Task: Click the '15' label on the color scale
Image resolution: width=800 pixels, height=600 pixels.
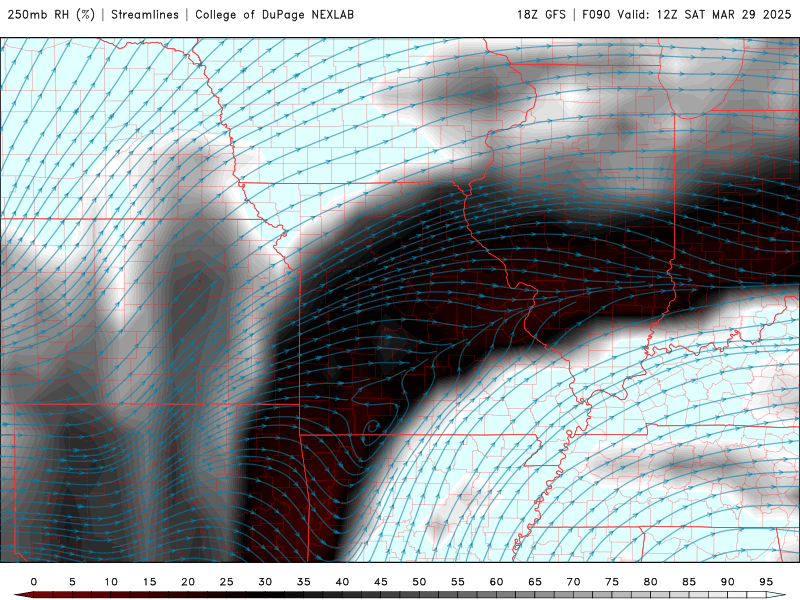Action: [x=149, y=582]
